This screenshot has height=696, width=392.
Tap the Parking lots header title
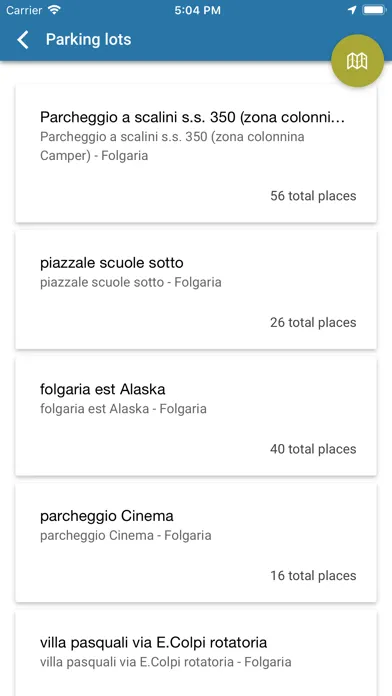[x=88, y=40]
